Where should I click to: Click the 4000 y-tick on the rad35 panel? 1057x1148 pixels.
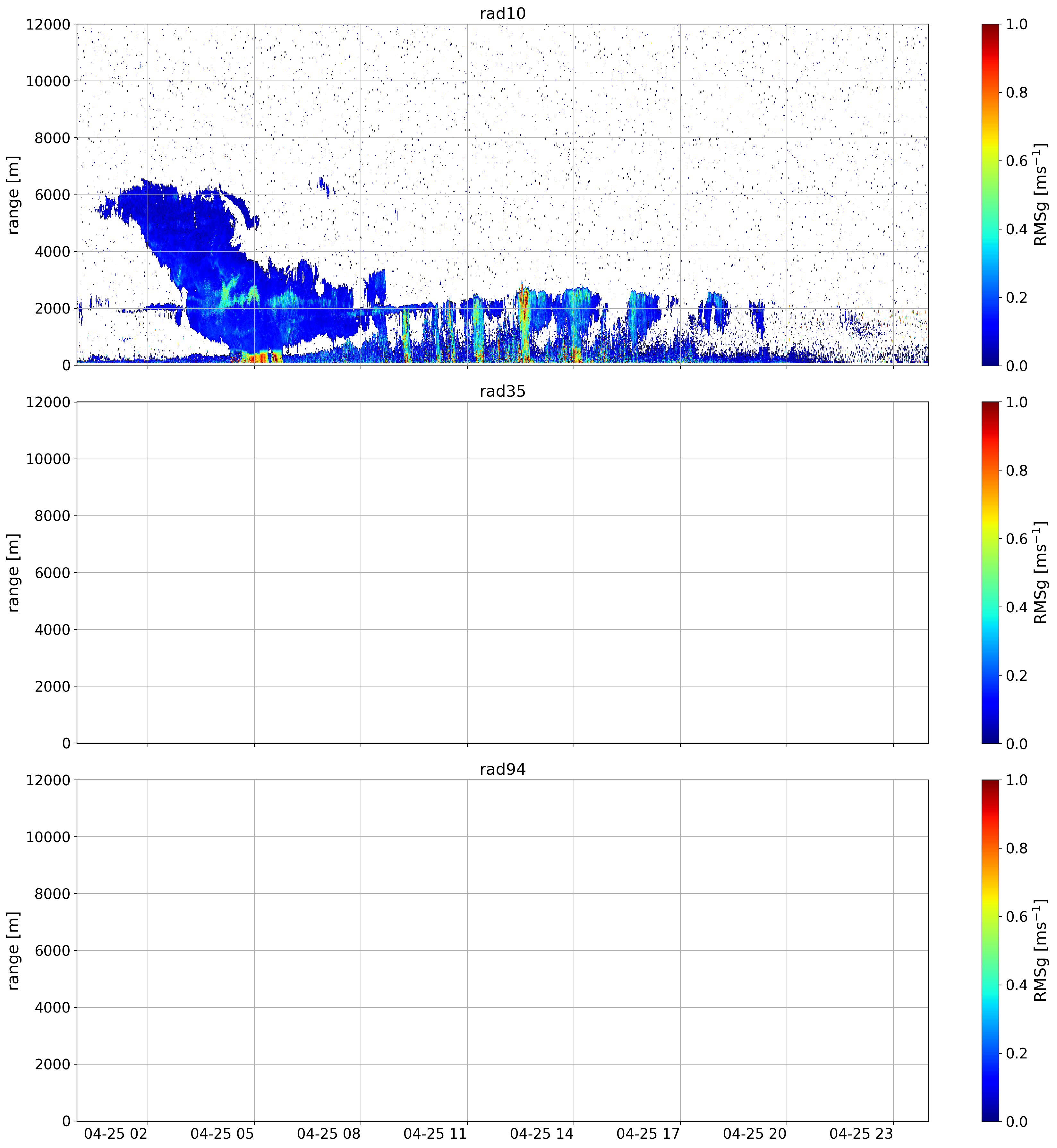pyautogui.click(x=53, y=630)
